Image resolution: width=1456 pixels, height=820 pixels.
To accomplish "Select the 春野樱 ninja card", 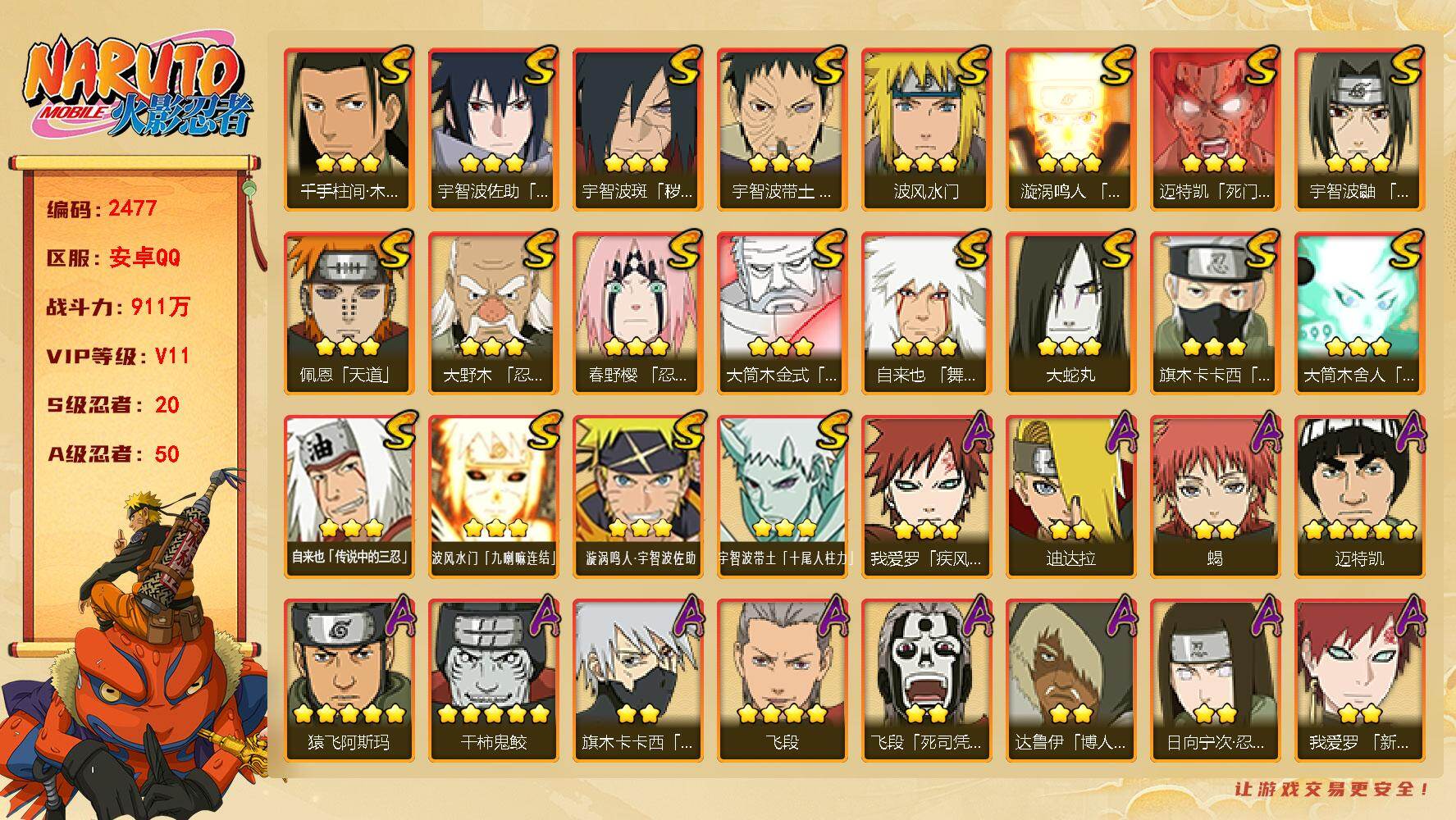I will pyautogui.click(x=637, y=312).
